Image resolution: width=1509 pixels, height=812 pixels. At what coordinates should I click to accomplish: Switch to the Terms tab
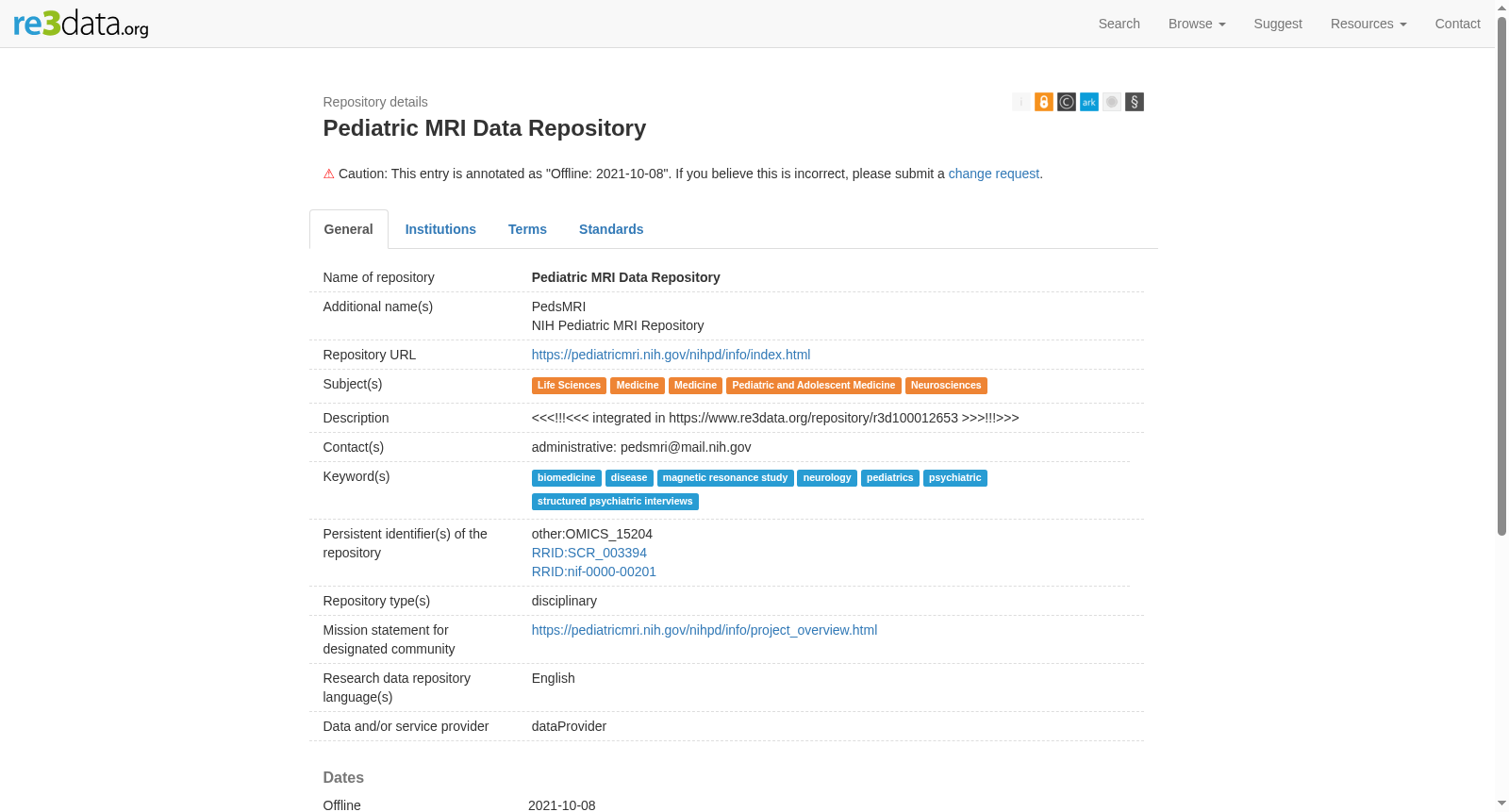coord(527,229)
